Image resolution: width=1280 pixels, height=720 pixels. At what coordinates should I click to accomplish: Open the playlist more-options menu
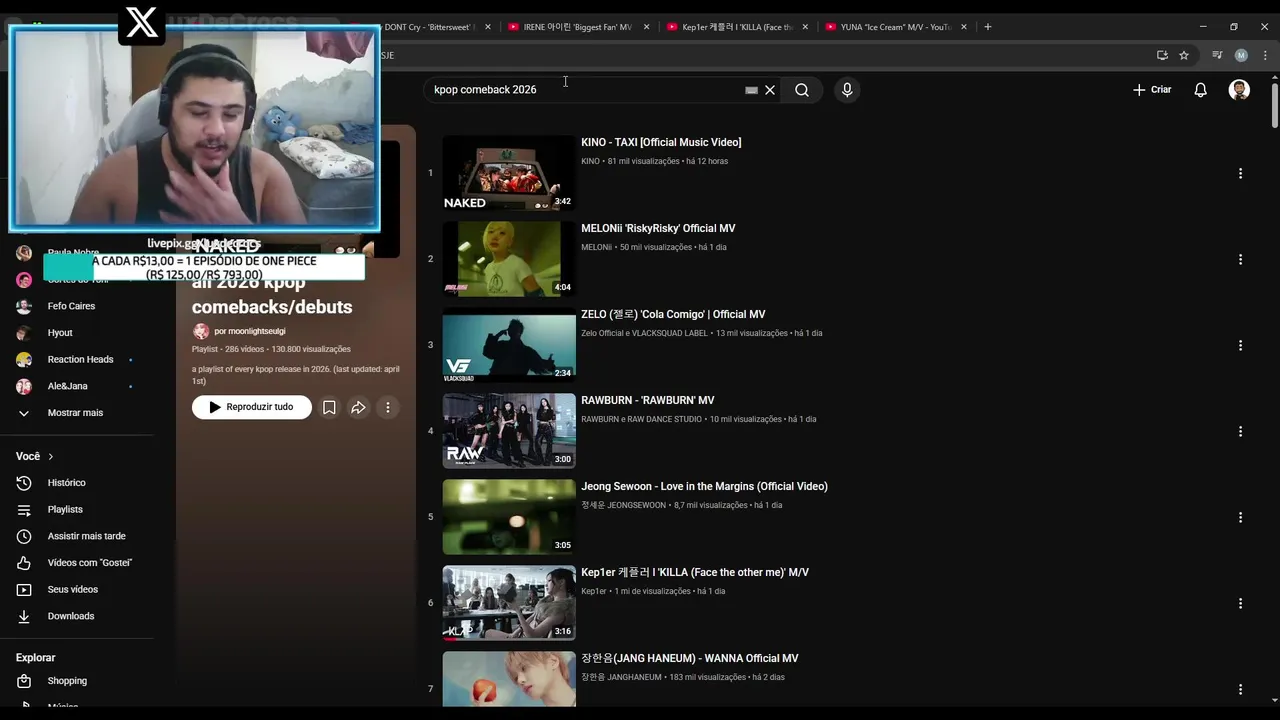click(x=388, y=407)
